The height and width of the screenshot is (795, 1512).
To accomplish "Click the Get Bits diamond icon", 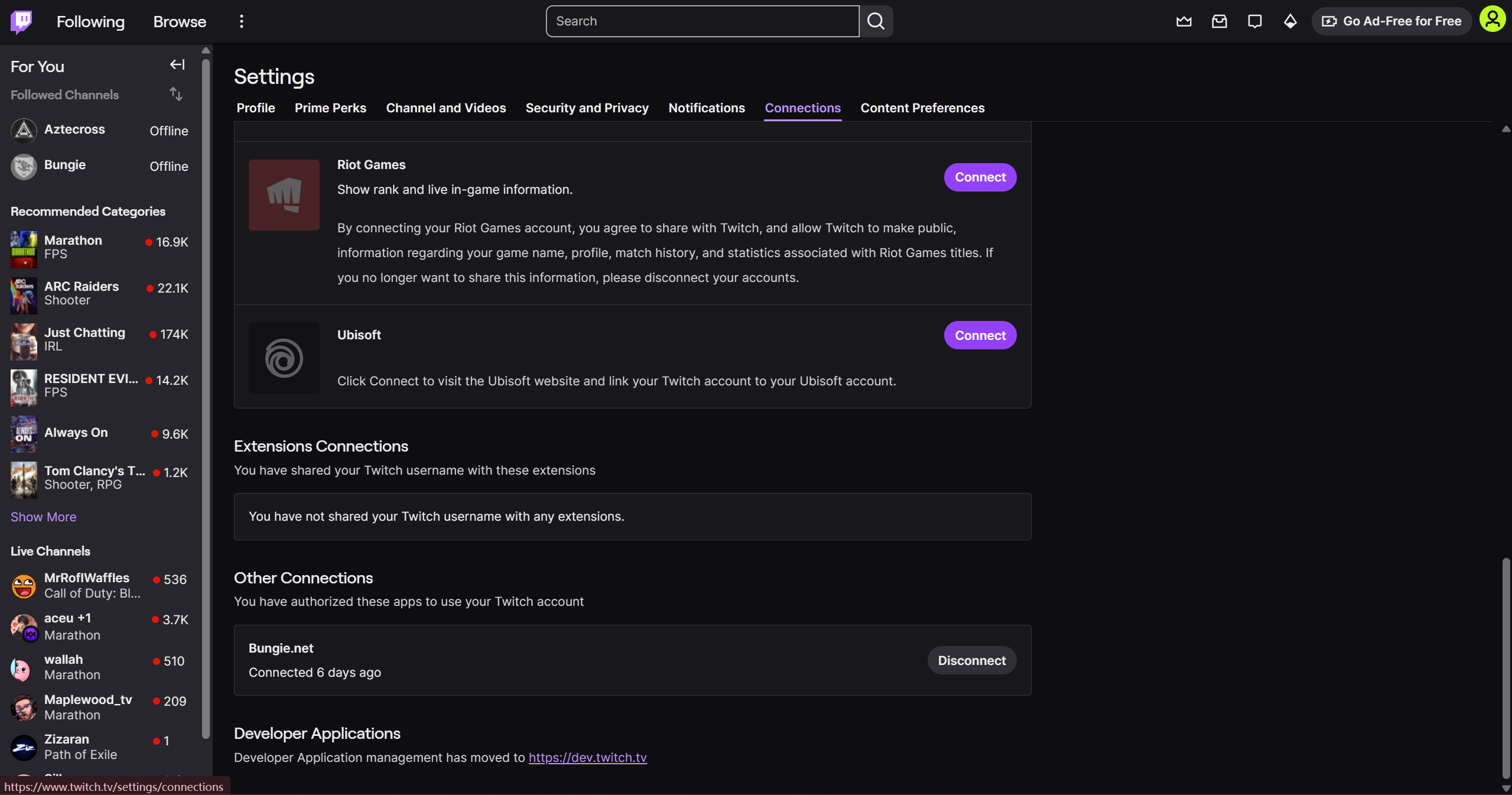I will [x=1290, y=22].
